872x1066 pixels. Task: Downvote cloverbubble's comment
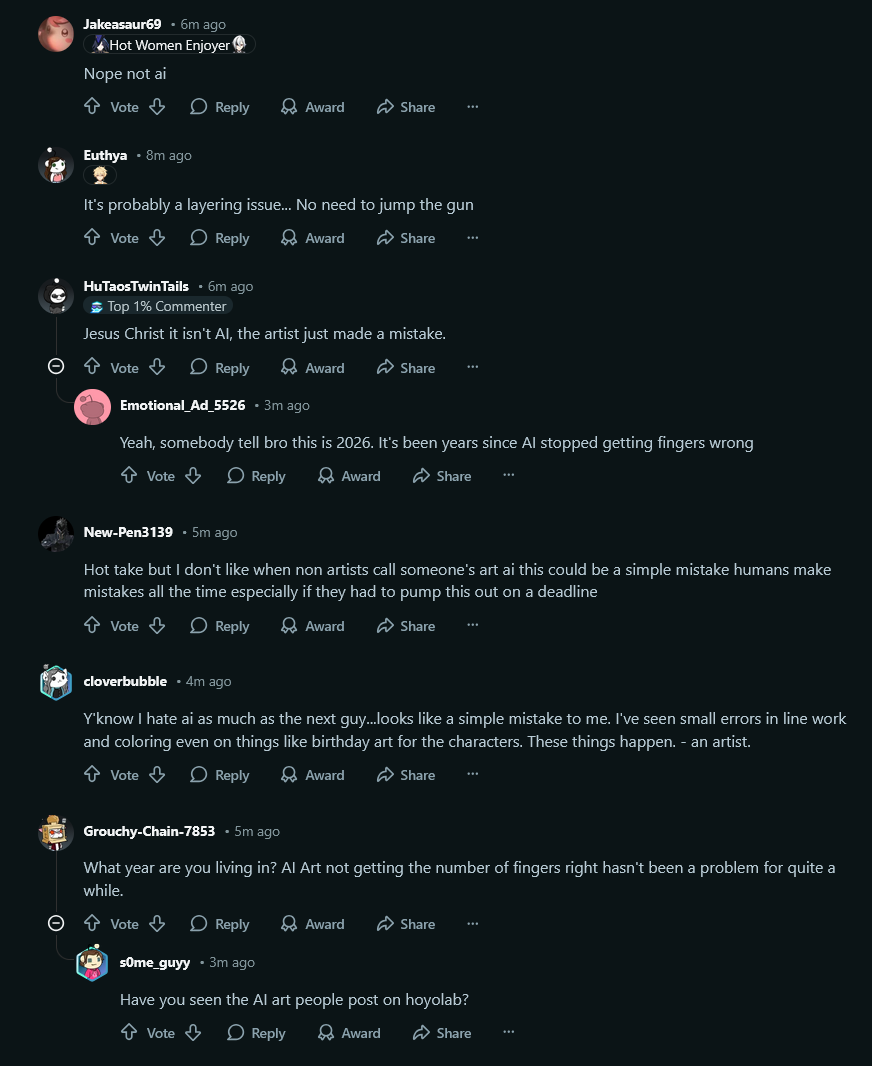(157, 775)
